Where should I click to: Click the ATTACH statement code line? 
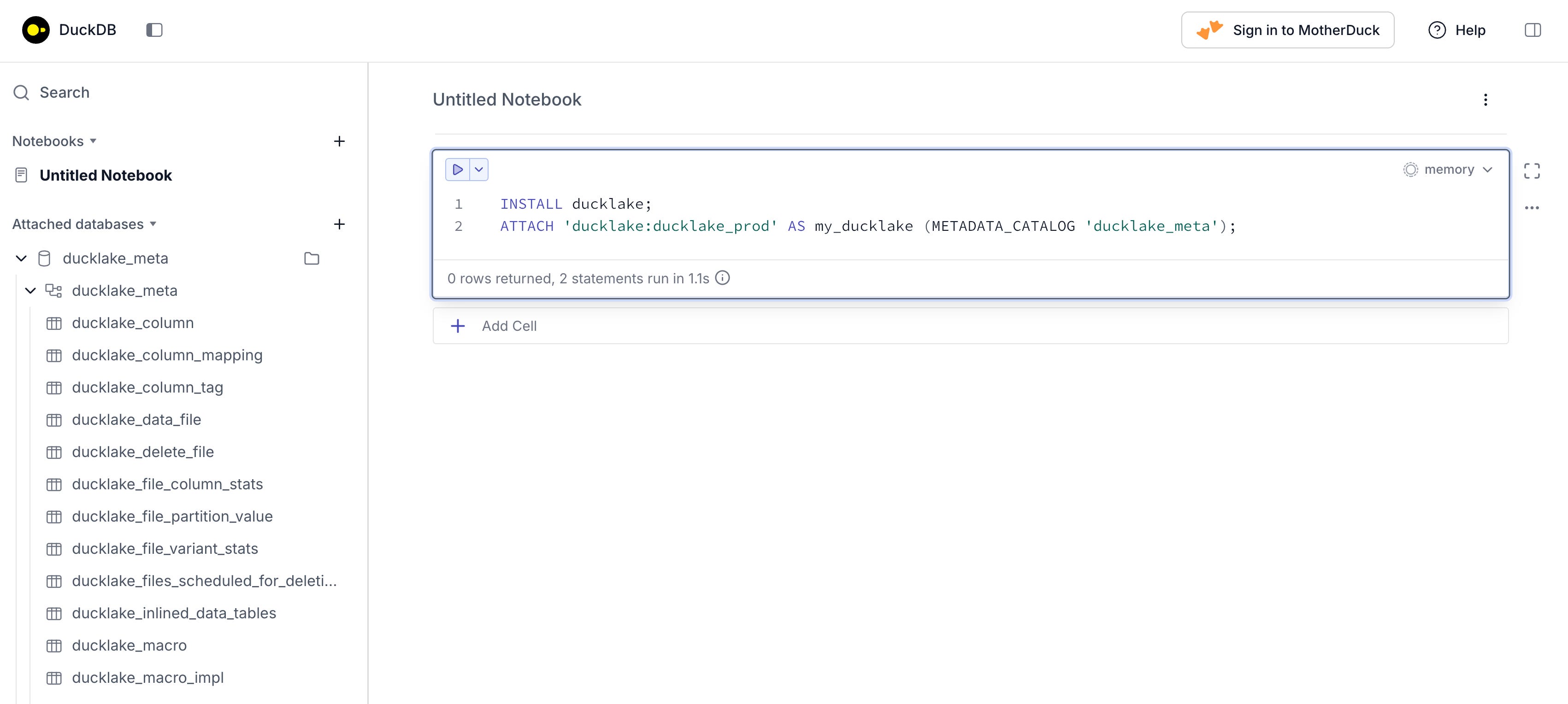coord(868,226)
